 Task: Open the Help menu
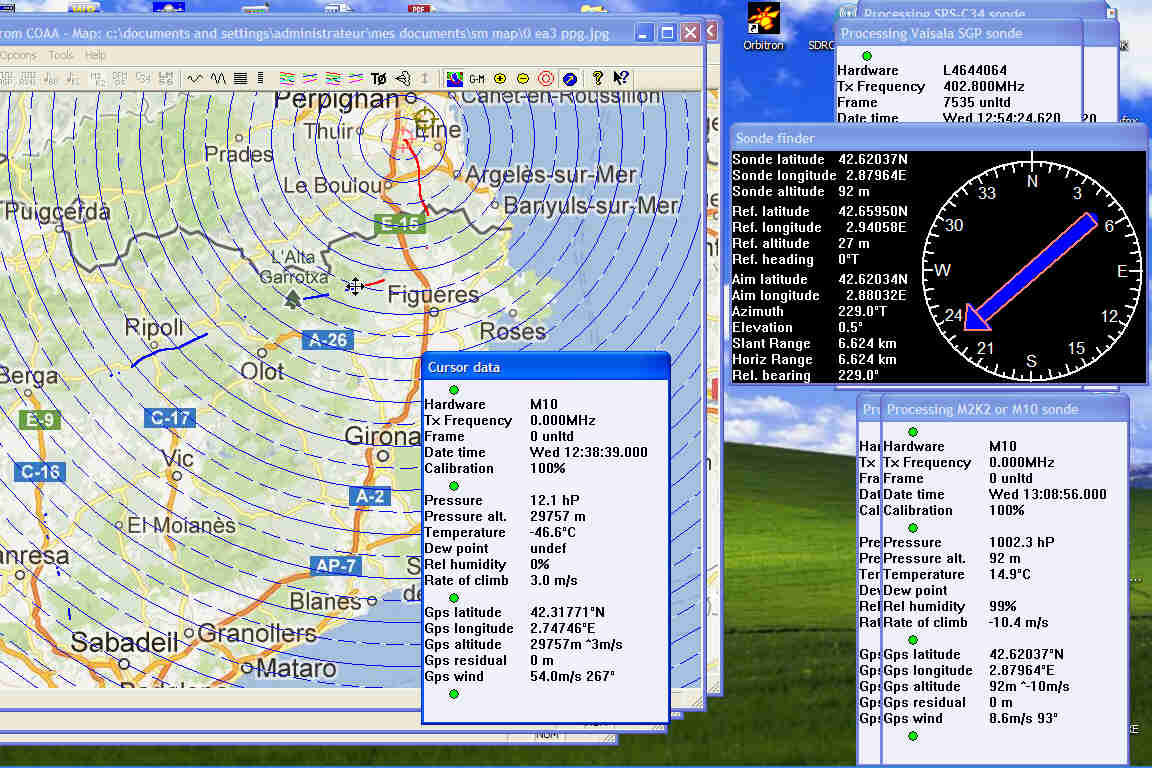95,55
